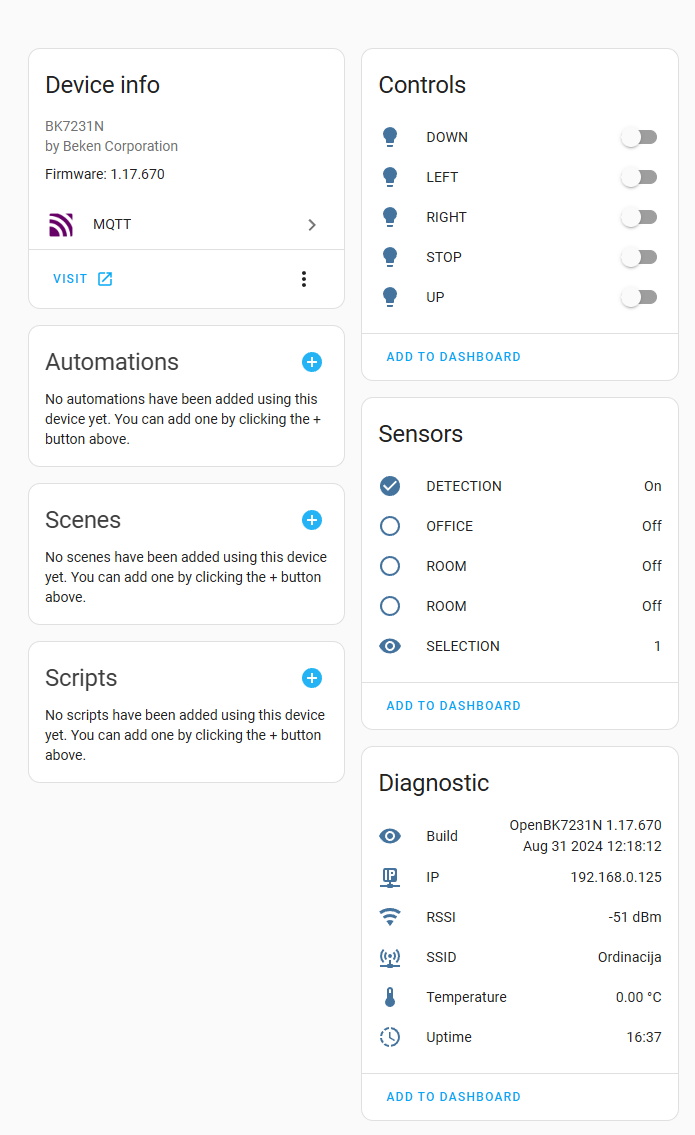This screenshot has width=695, height=1135.
Task: Open the SSID diagnostic entry
Action: tap(520, 957)
